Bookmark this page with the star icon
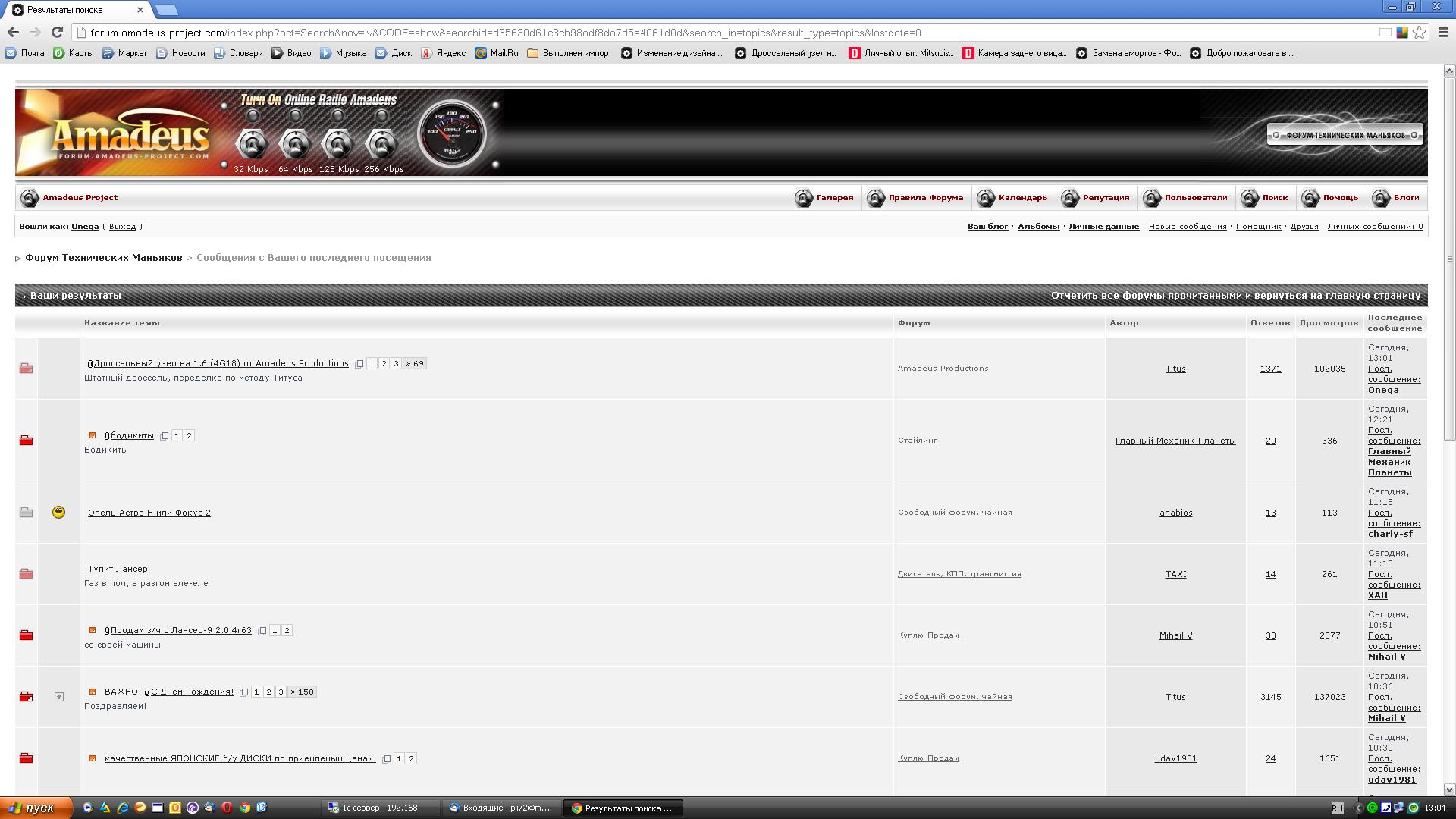This screenshot has width=1456, height=819. pos(1419,32)
